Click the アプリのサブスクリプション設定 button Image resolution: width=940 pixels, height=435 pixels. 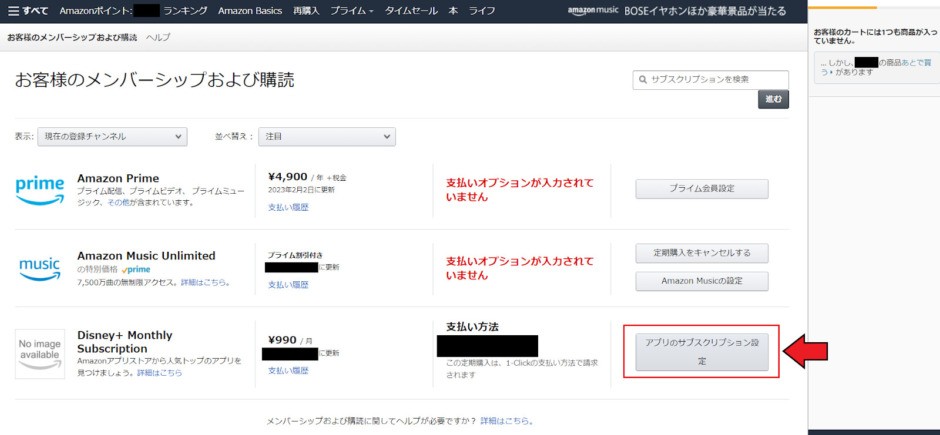[701, 352]
